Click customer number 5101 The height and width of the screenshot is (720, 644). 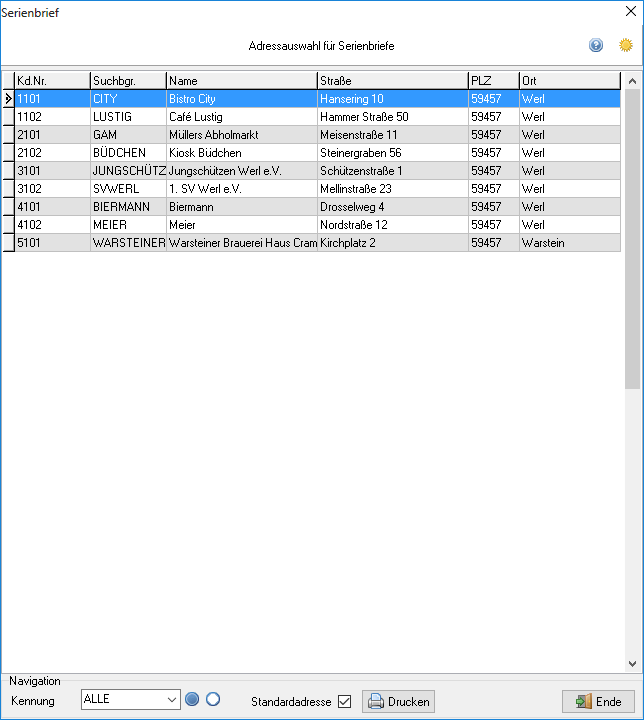pos(52,242)
